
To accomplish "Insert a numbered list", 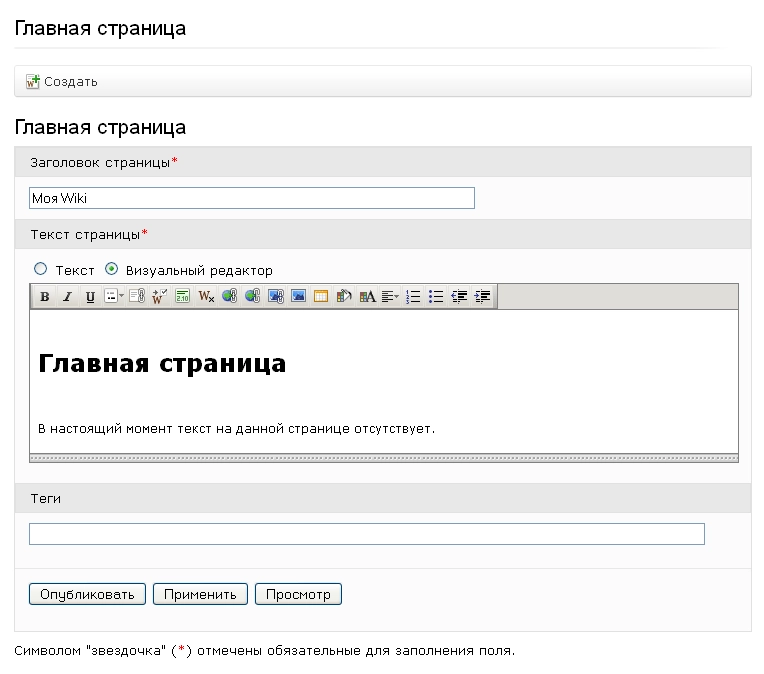I will click(x=413, y=296).
